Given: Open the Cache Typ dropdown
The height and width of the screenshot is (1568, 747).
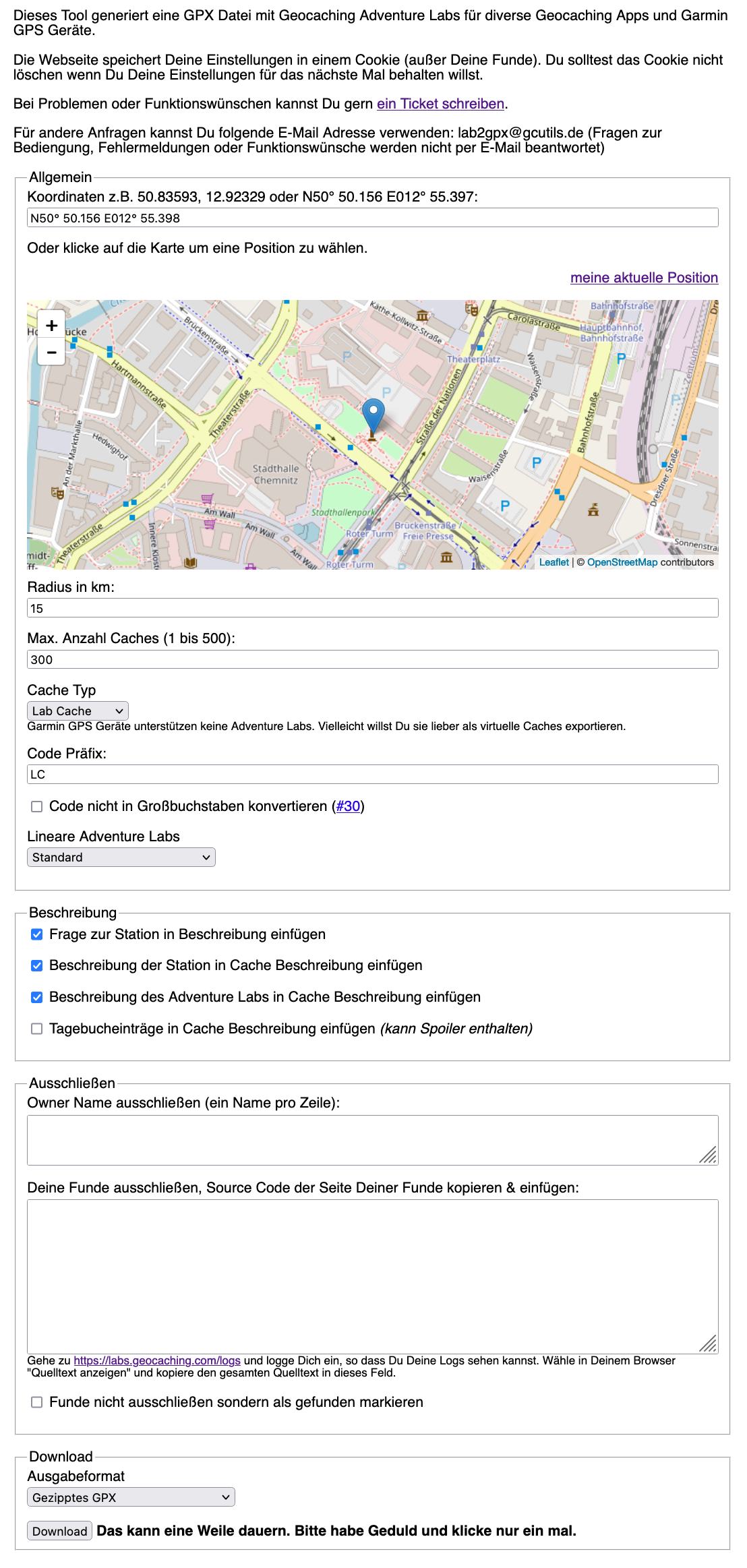Looking at the screenshot, I should (78, 711).
